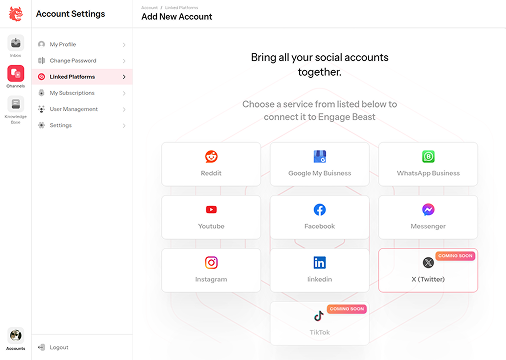506x360 pixels.
Task: Click the Inbox label under icon
Action: coord(16,55)
